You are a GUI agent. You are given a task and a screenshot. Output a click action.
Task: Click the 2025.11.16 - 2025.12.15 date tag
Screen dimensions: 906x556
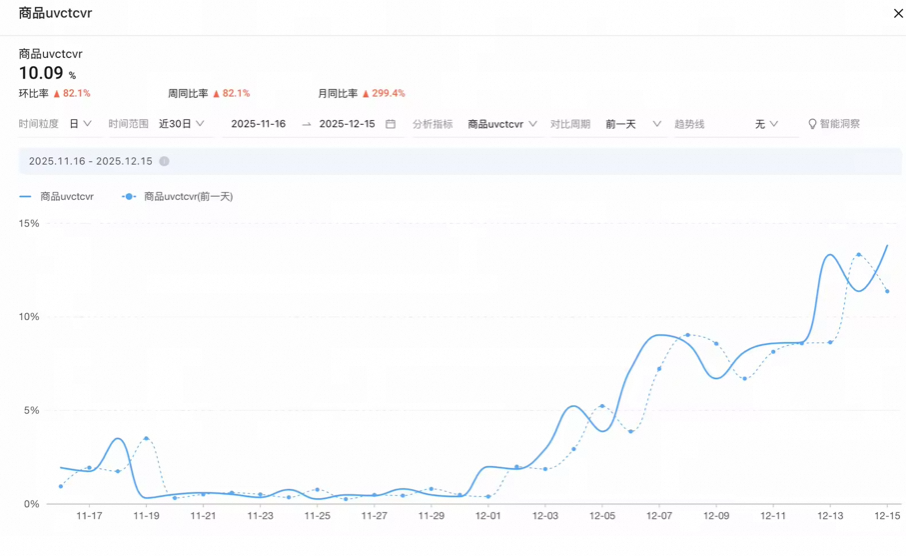coord(90,161)
